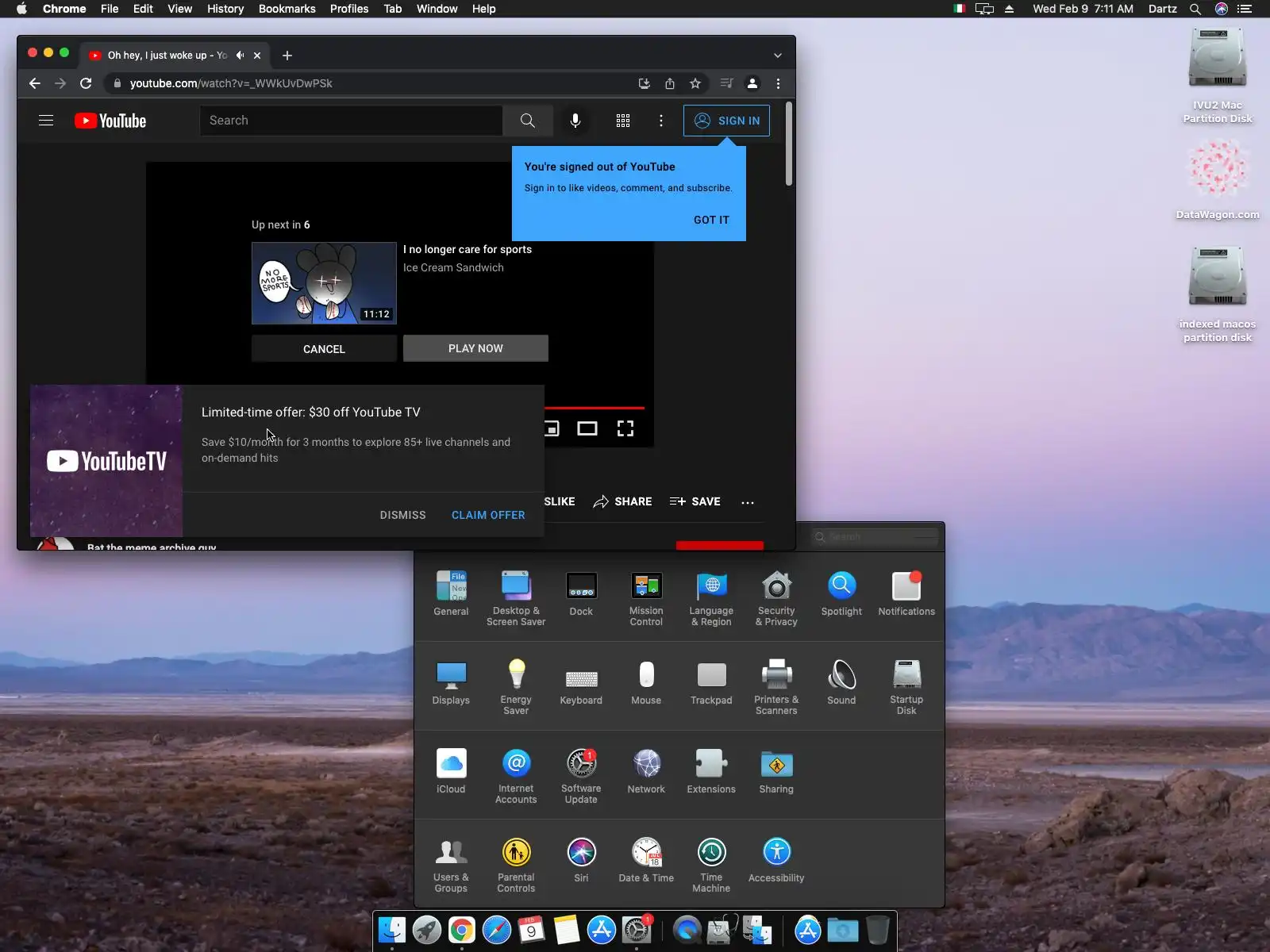
Task: Open Users & Groups preferences
Action: click(451, 865)
